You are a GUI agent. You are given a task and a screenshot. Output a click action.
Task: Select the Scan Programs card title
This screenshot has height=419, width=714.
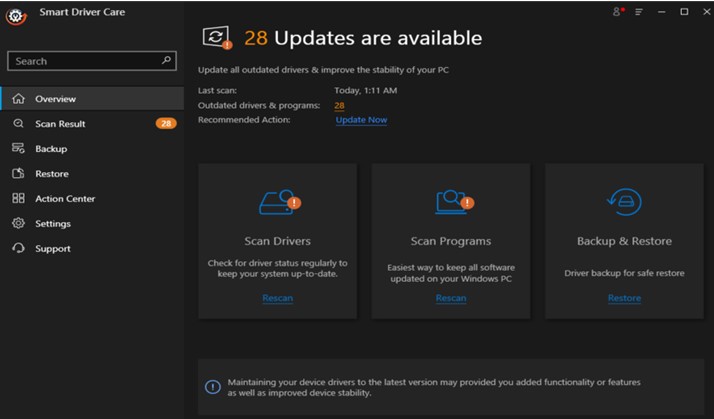(451, 241)
